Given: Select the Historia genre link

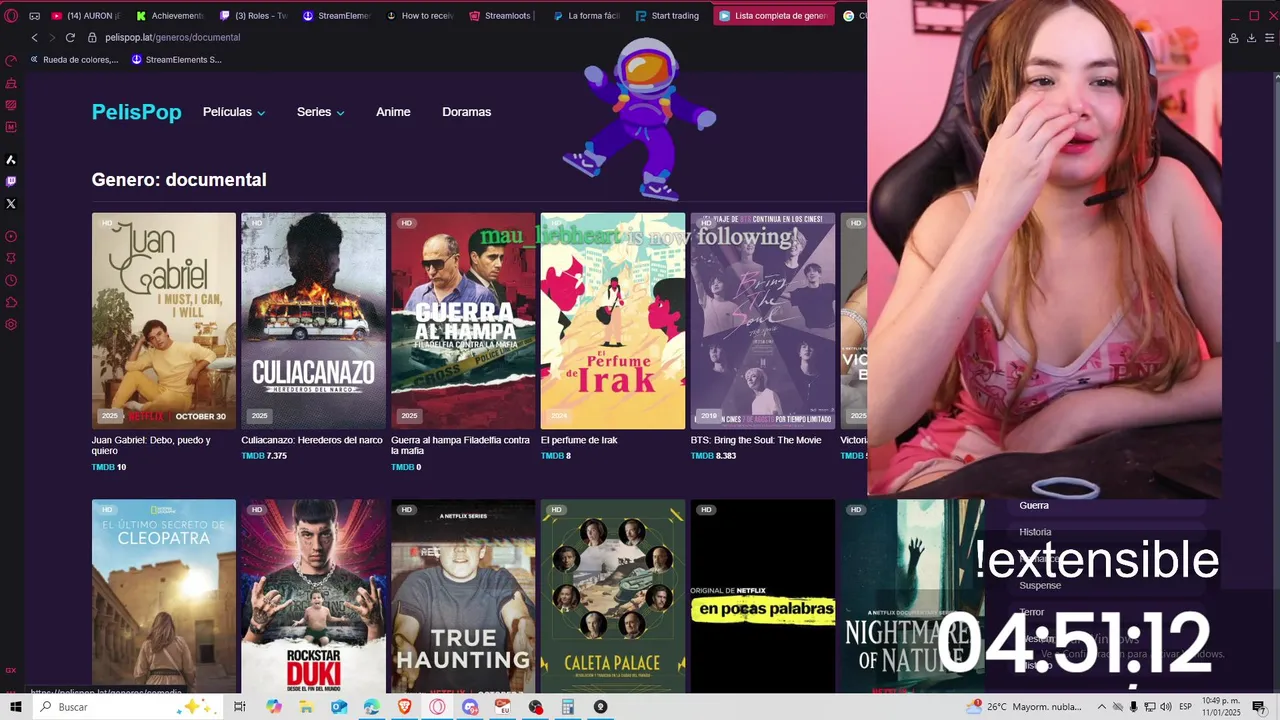Looking at the screenshot, I should (1035, 532).
